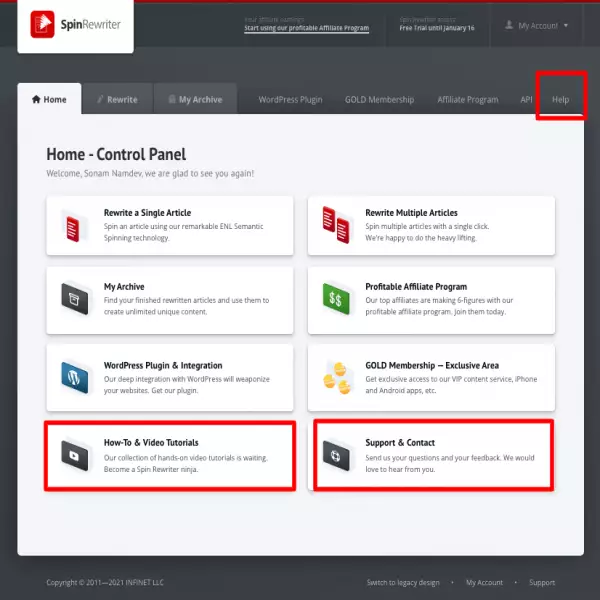
Task: Click the green dollar icon for Affiliate Program
Action: pos(336,299)
